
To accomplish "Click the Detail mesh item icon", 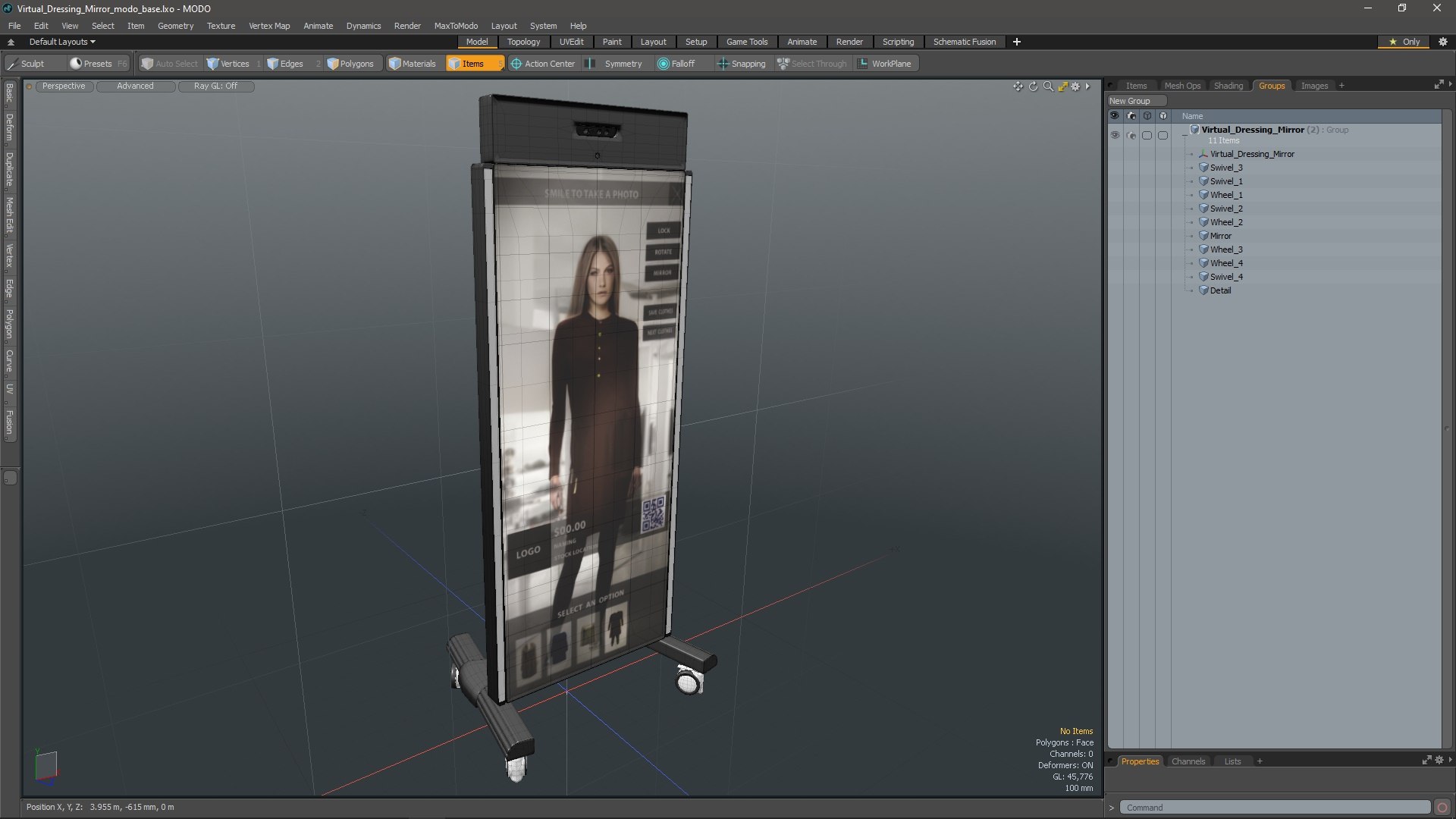I will [1203, 290].
